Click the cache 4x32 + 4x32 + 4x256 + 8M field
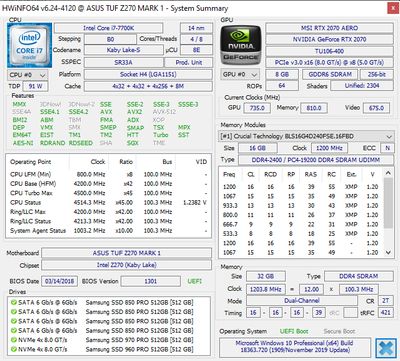The width and height of the screenshot is (400, 361). pyautogui.click(x=148, y=86)
